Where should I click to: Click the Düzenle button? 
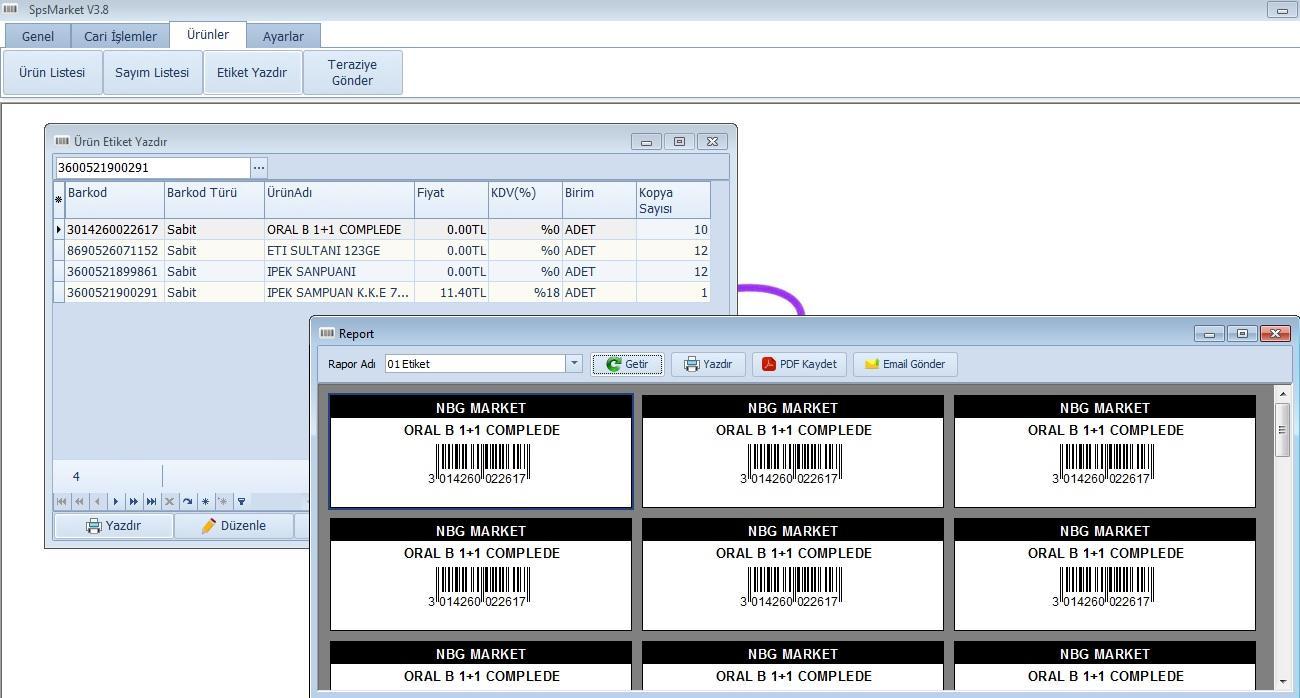click(234, 525)
